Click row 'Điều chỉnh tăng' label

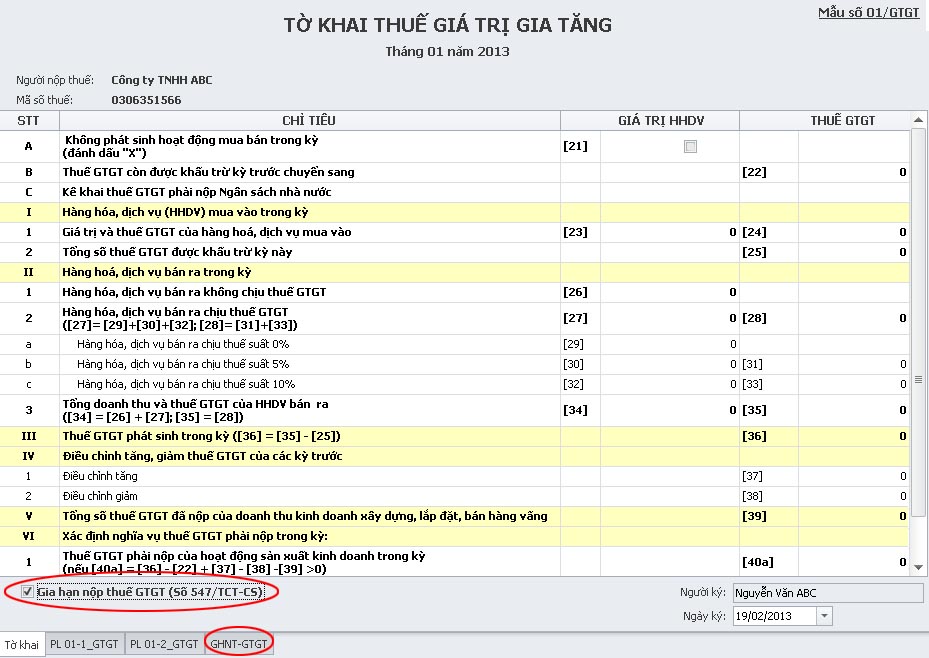click(x=100, y=476)
